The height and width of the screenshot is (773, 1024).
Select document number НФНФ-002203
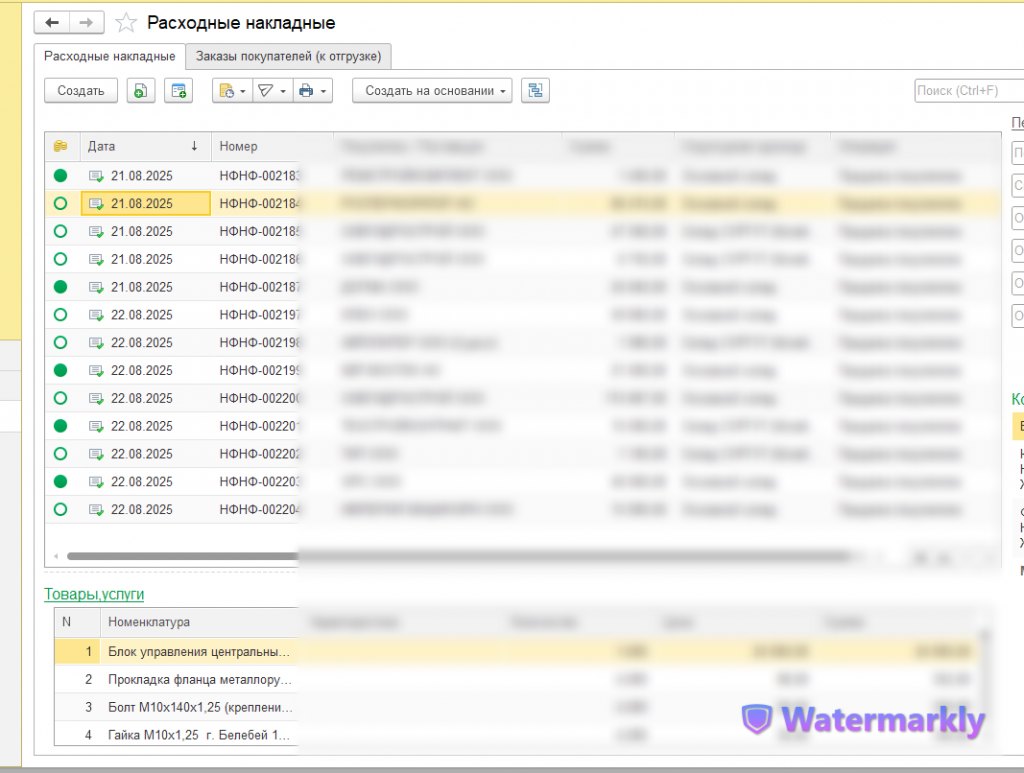259,481
